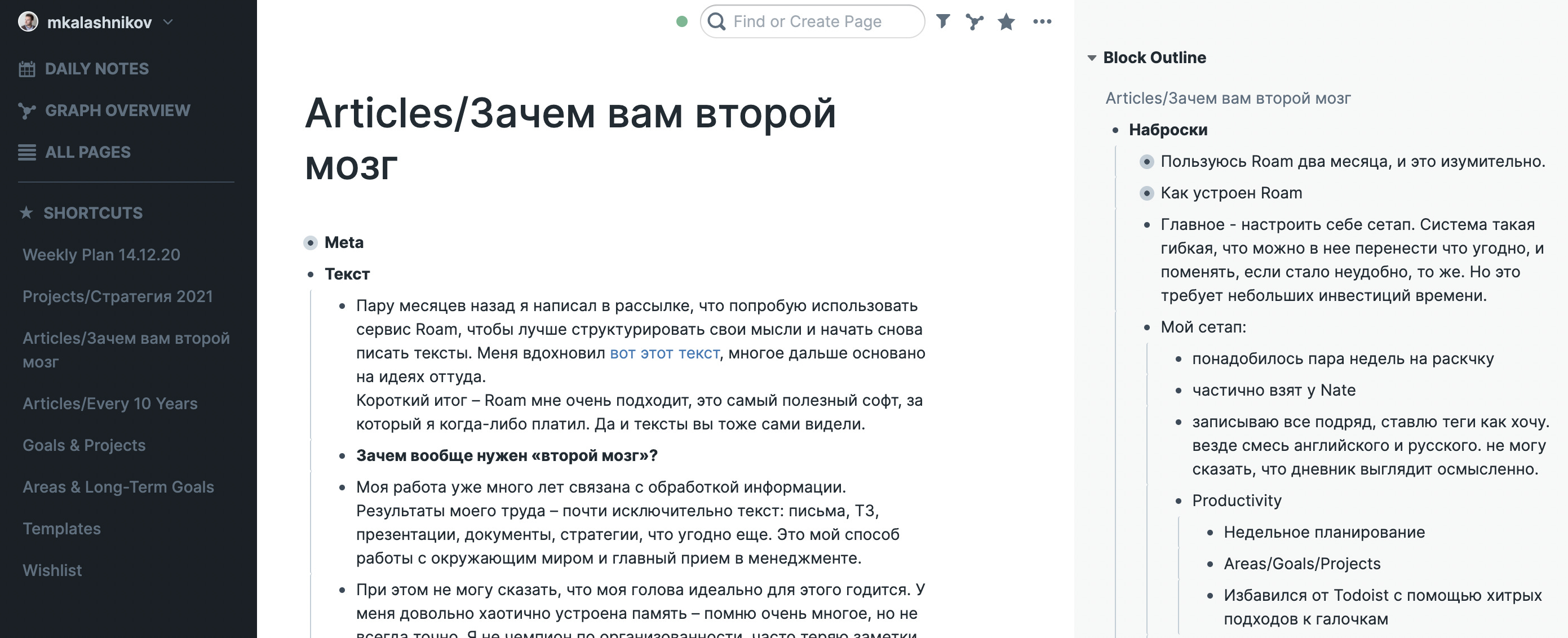Follow the 'вот этот текст' link
The width and height of the screenshot is (1568, 638).
665,353
